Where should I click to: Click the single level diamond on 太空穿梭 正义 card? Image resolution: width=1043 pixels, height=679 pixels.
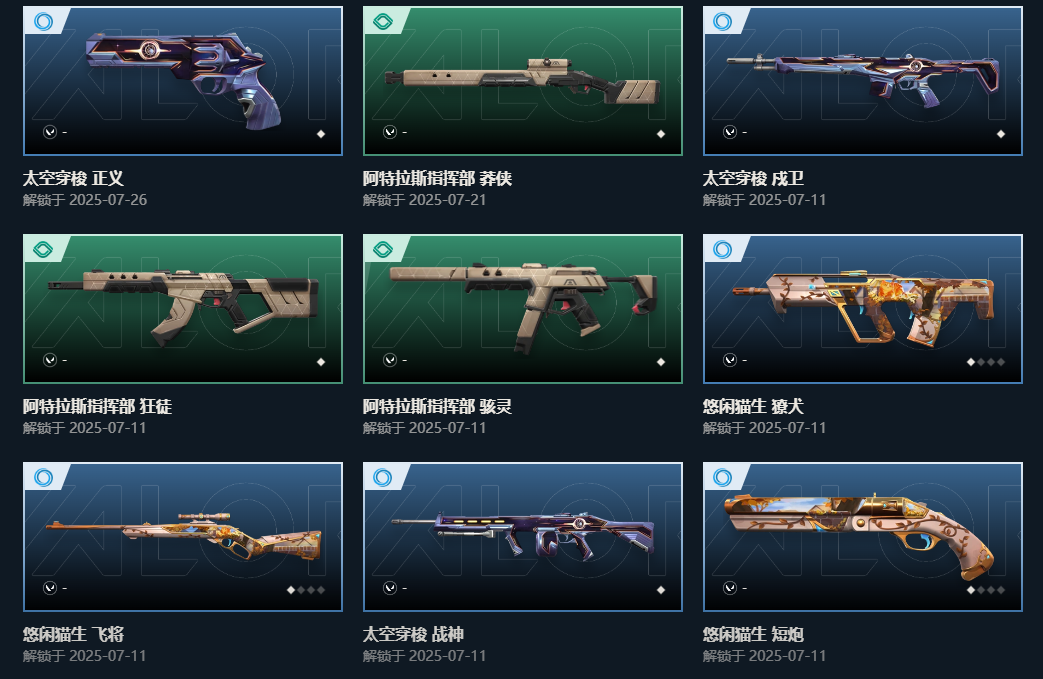pos(321,134)
